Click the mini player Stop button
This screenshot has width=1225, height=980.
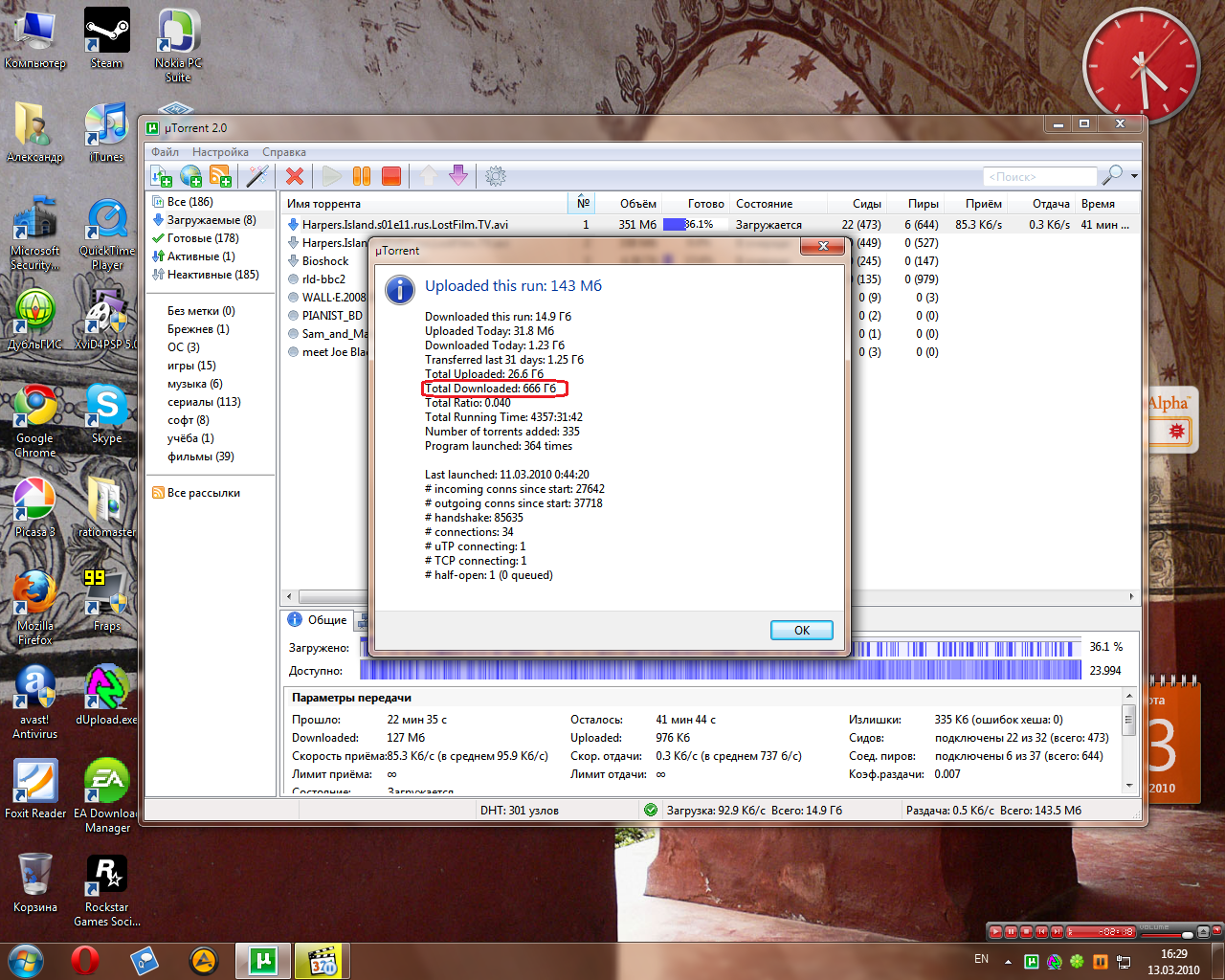1026,932
